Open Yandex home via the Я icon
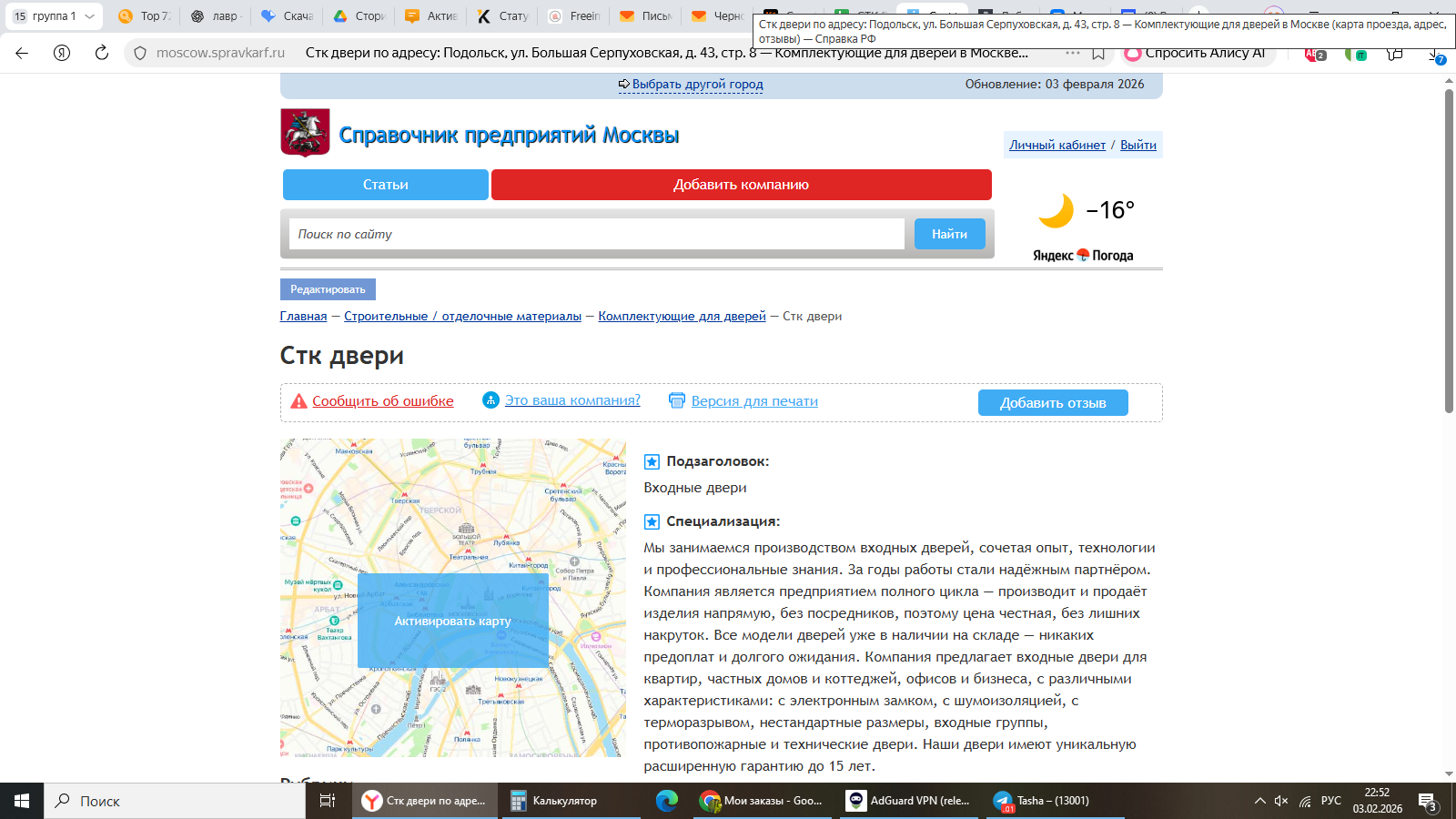The height and width of the screenshot is (819, 1456). [x=62, y=53]
